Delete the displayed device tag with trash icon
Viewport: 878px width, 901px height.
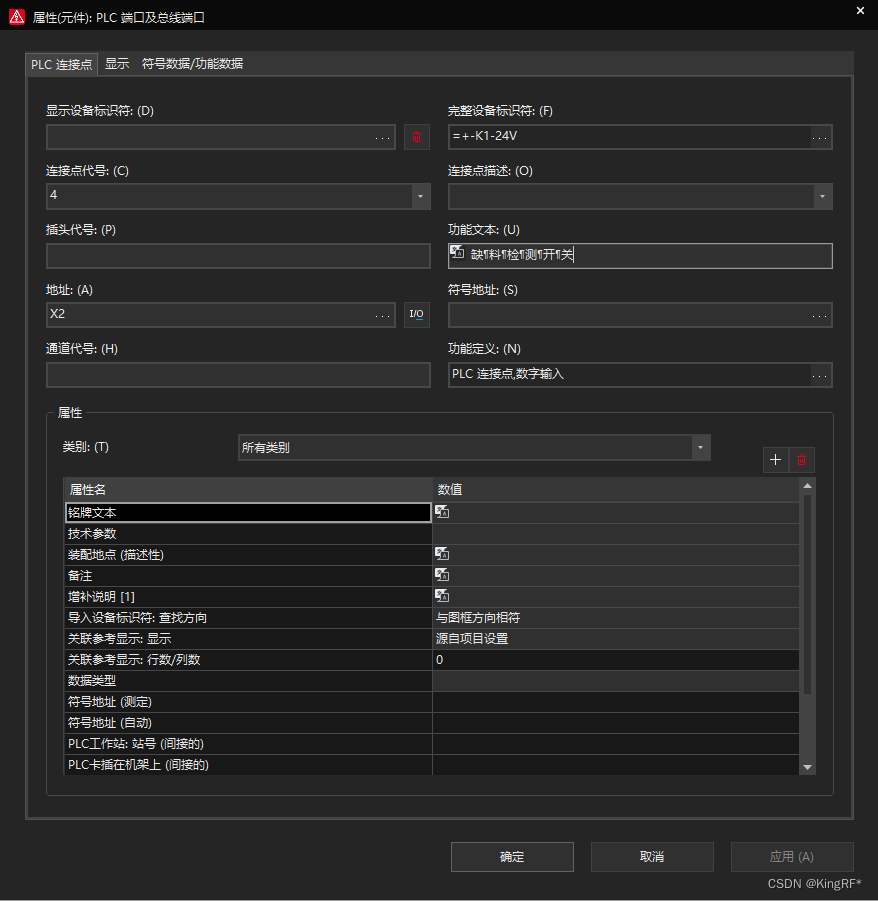coord(417,137)
